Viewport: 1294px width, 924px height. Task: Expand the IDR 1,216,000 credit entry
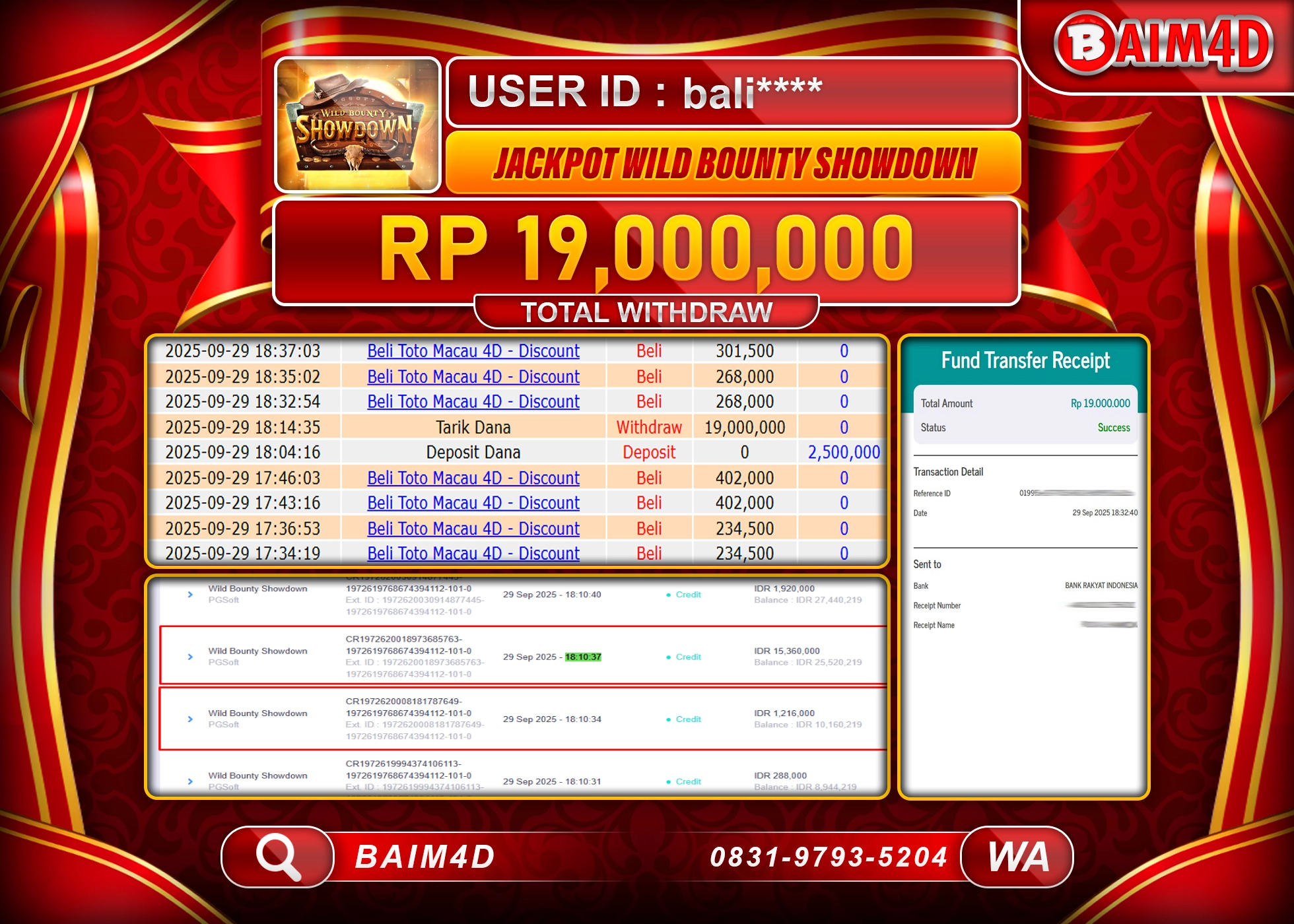pos(191,720)
